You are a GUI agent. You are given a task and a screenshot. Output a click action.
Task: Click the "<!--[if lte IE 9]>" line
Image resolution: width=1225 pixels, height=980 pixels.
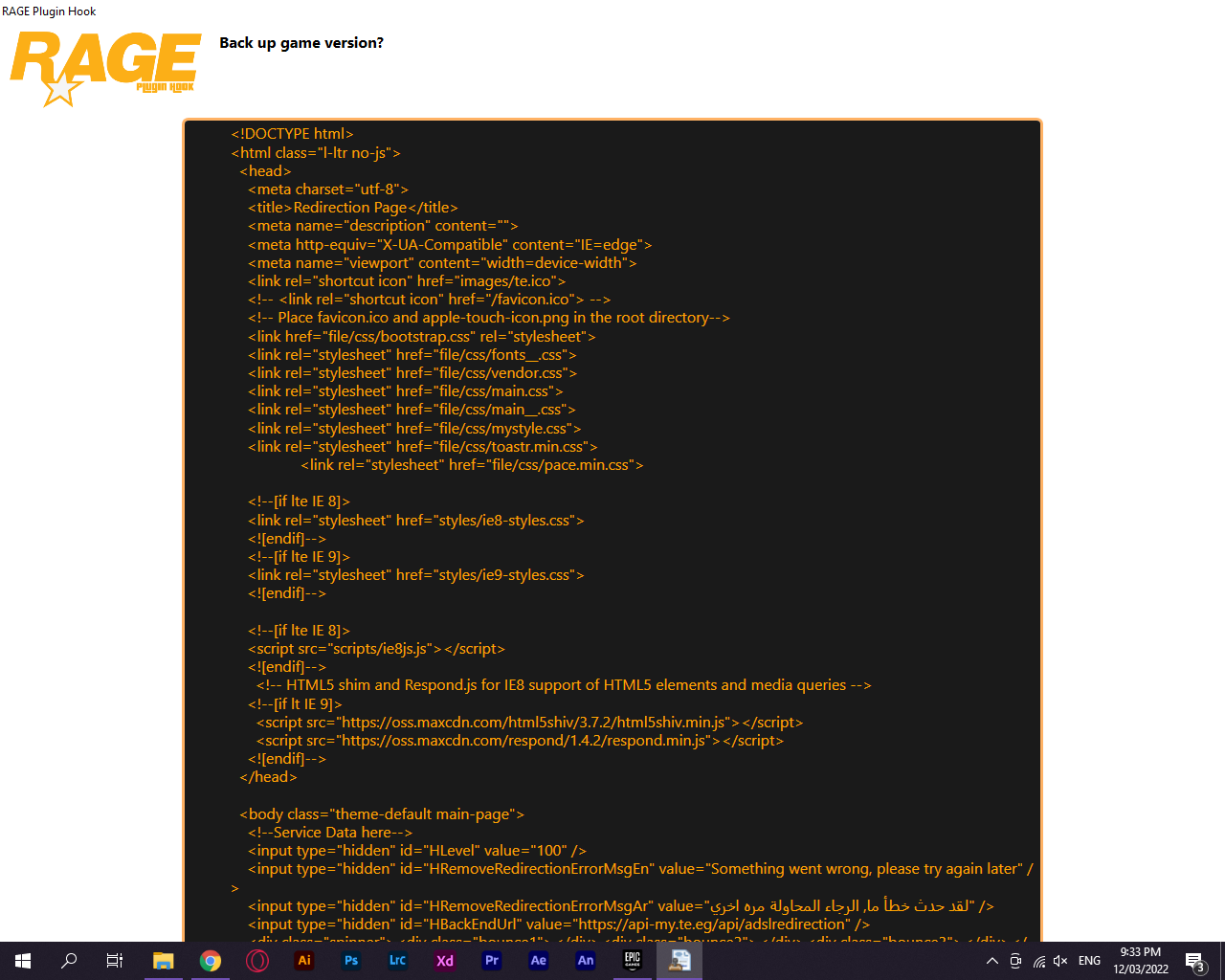click(x=300, y=557)
